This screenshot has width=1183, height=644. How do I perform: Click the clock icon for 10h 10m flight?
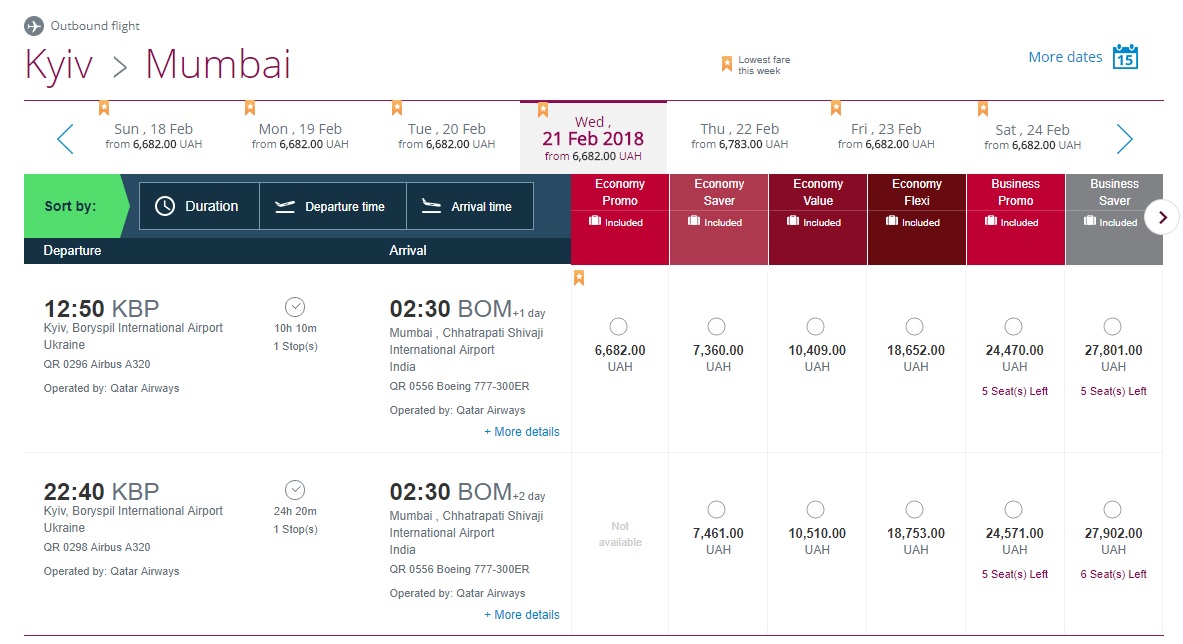coord(295,307)
